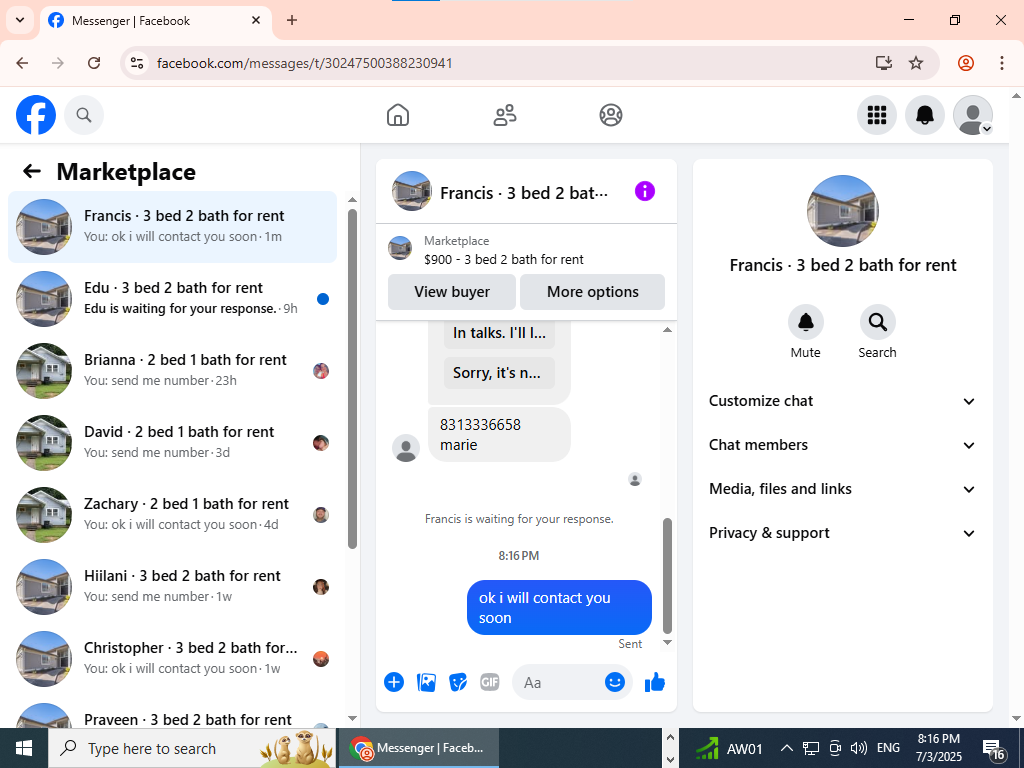
Task: Attach a photo using the image icon
Action: 426,682
